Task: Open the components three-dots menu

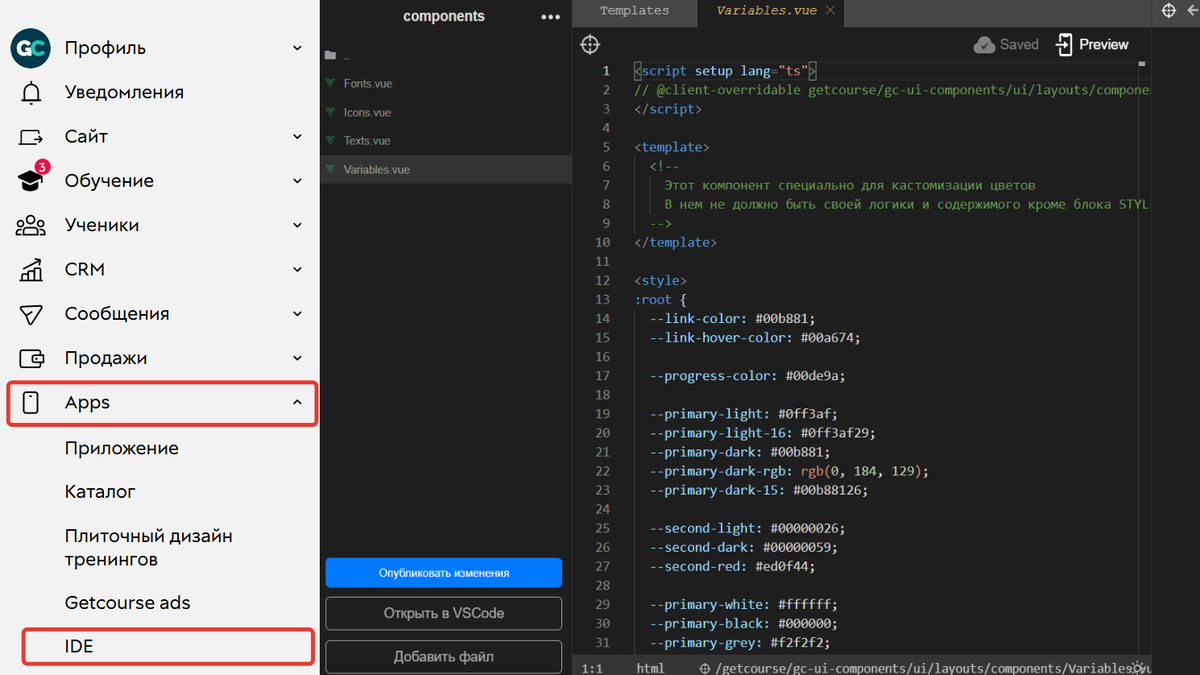Action: click(550, 17)
